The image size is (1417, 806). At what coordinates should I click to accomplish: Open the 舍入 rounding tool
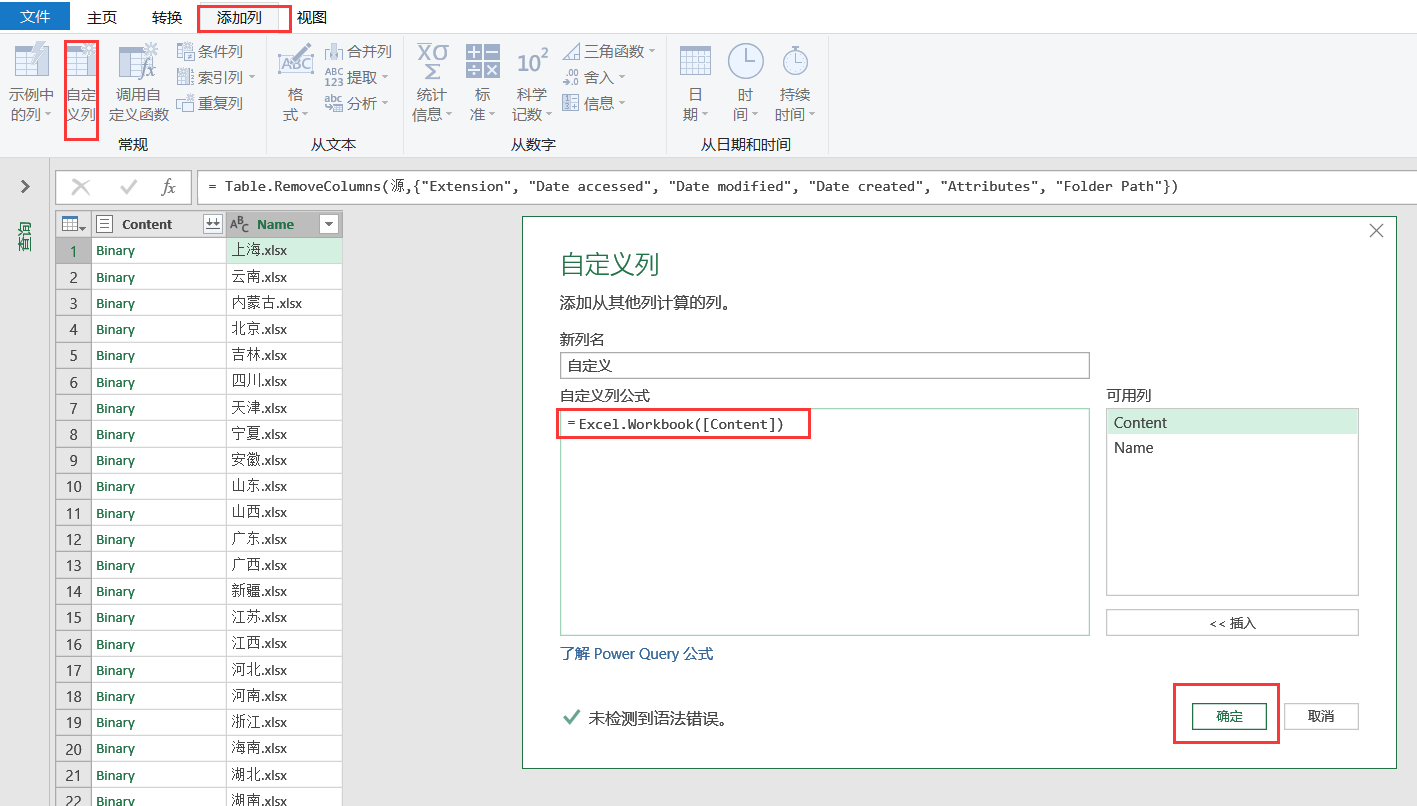click(593, 77)
